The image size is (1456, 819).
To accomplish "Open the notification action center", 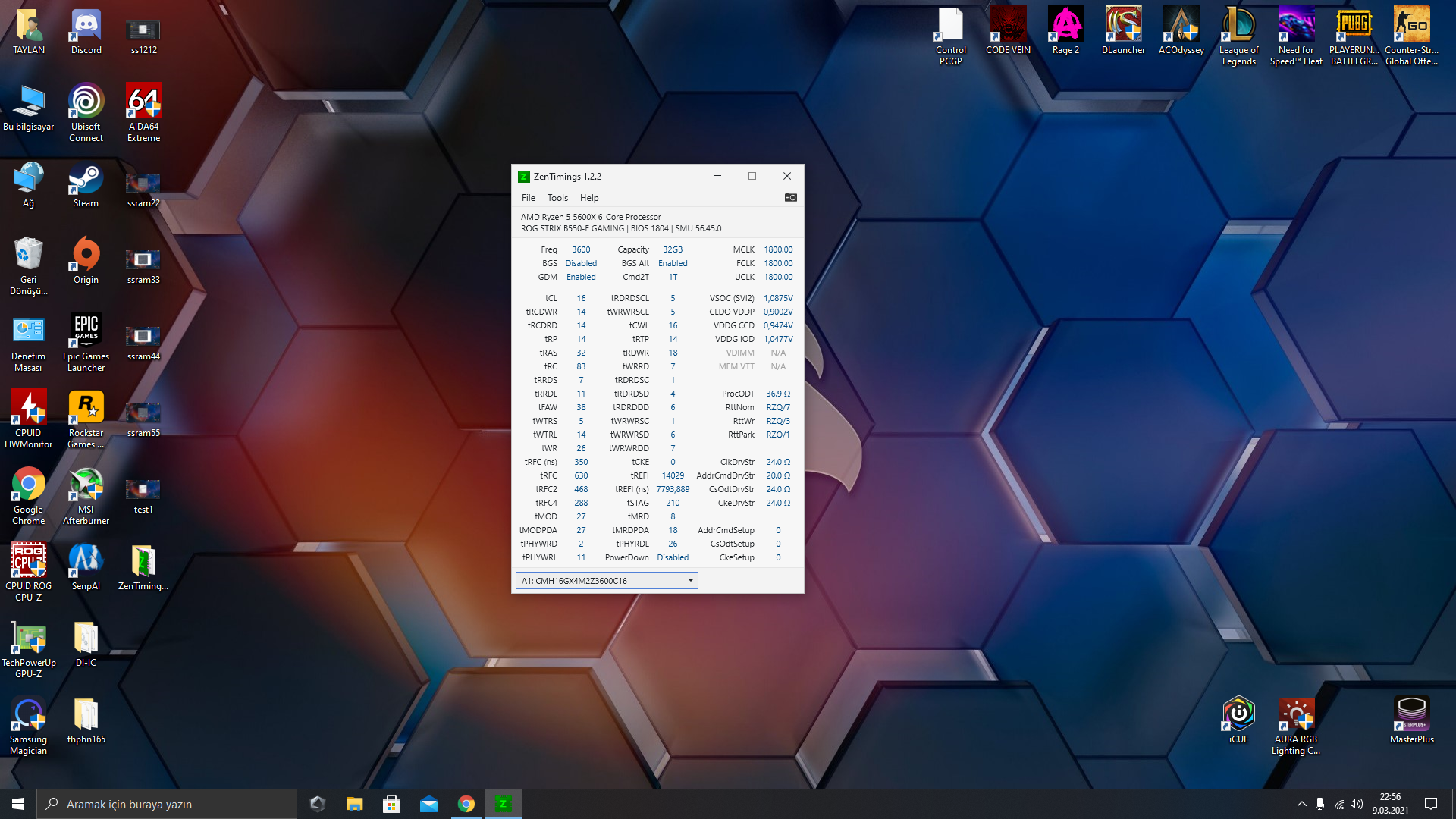I will tap(1431, 804).
